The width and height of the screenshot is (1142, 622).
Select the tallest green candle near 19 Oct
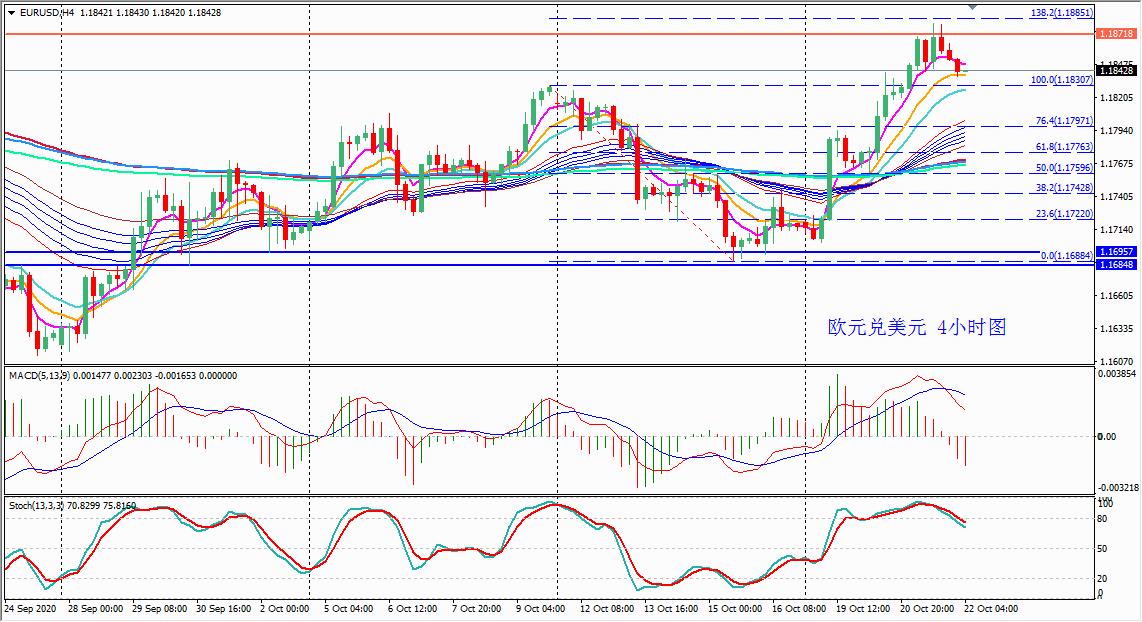pos(831,180)
